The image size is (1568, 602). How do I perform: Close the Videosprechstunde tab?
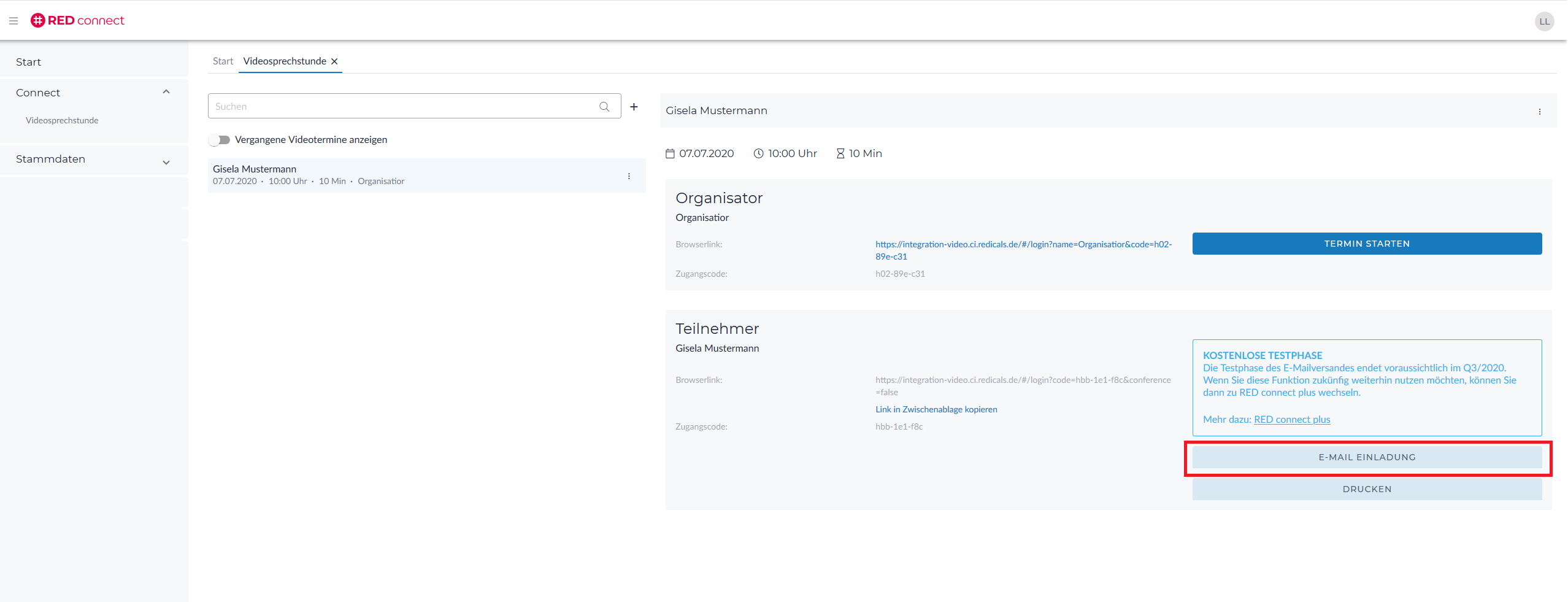point(334,61)
